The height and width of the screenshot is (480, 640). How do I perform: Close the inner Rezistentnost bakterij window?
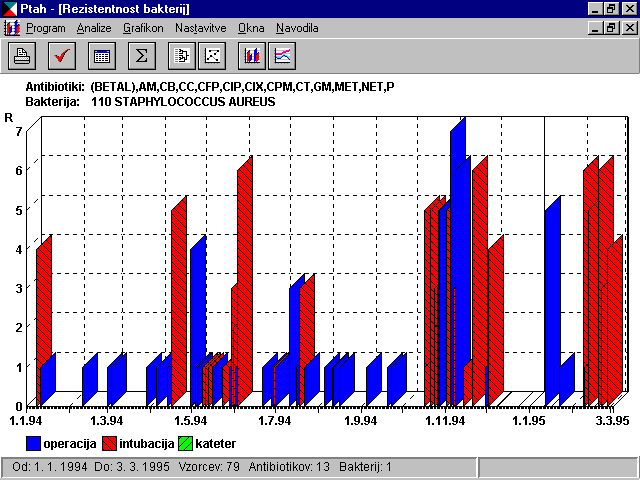click(629, 28)
